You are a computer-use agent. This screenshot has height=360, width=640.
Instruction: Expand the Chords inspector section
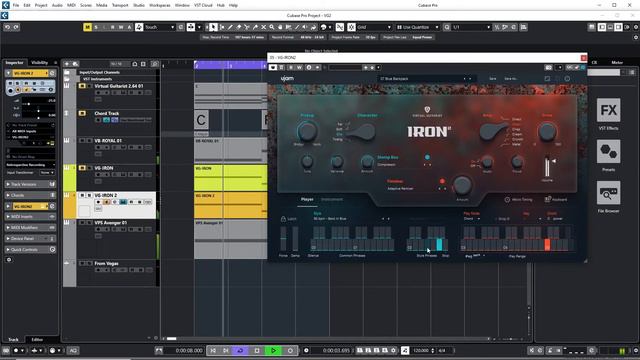(31, 195)
